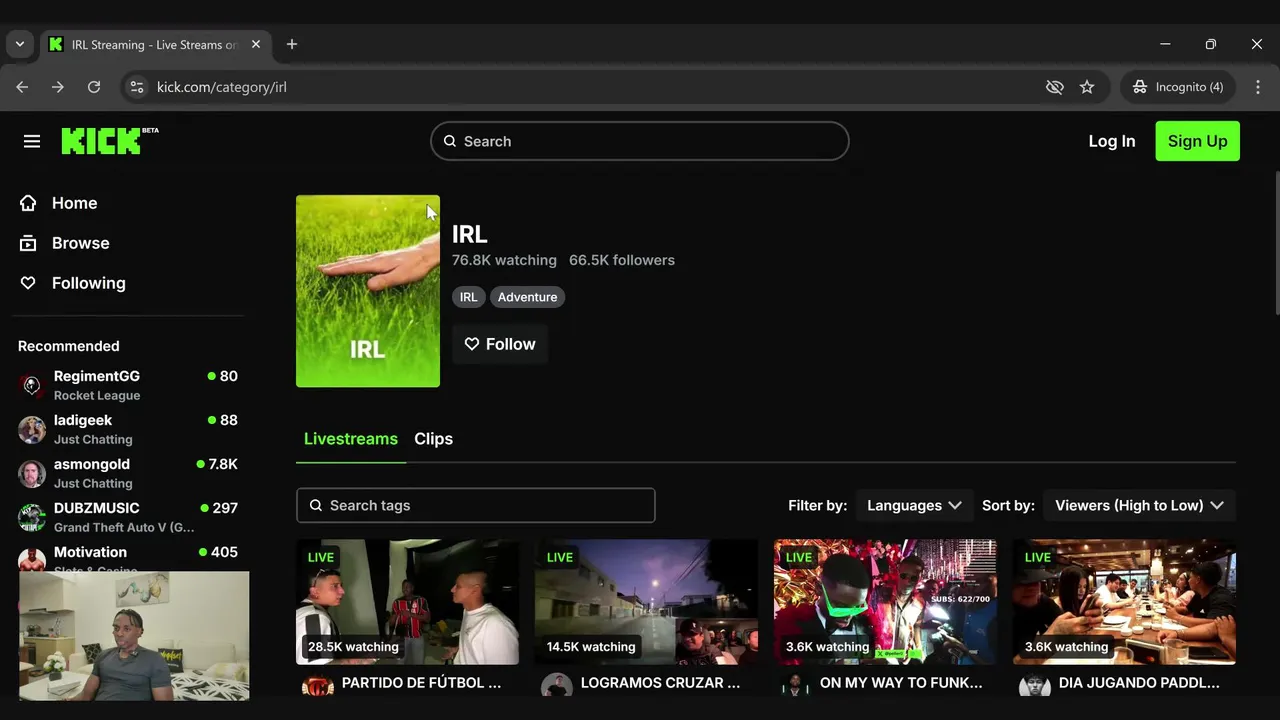This screenshot has width=1280, height=720.
Task: Switch to the Clips tab
Action: (433, 439)
